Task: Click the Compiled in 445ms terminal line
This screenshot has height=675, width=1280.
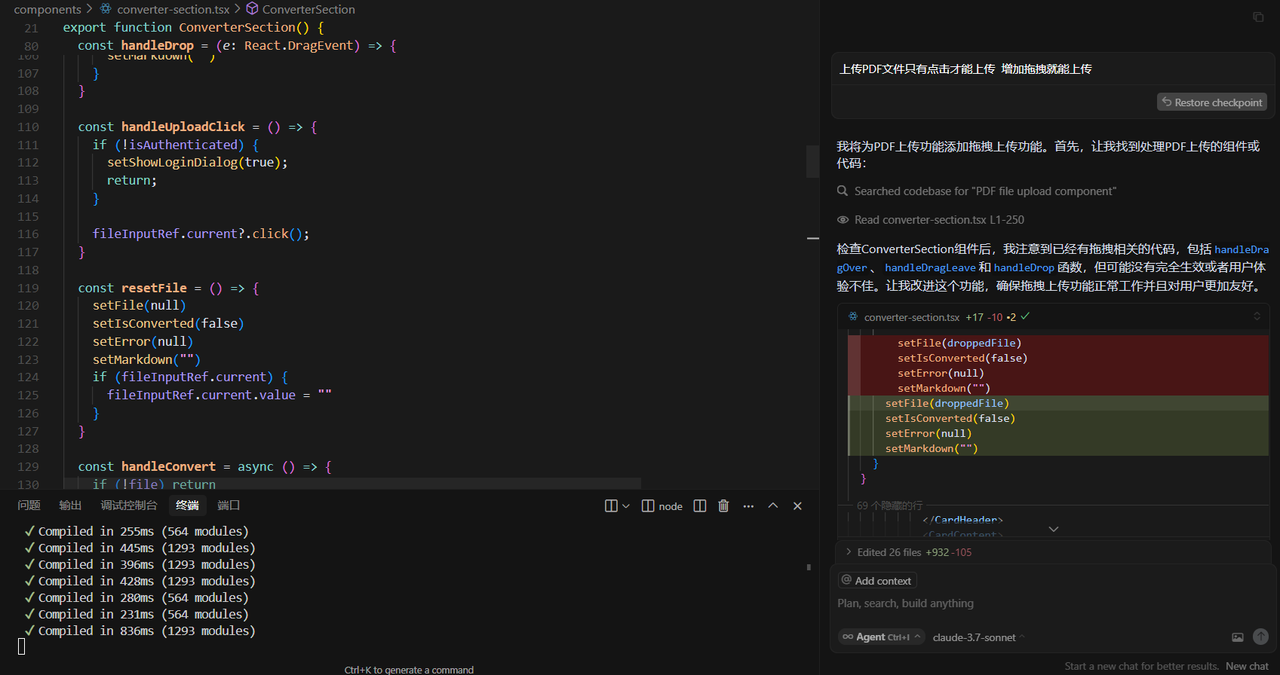Action: [140, 548]
